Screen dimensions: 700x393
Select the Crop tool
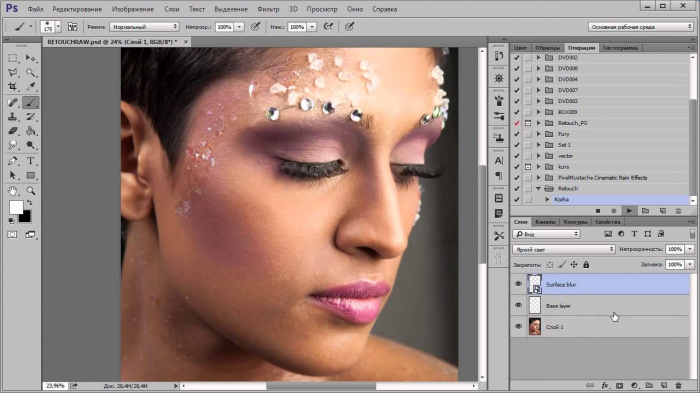tap(12, 87)
